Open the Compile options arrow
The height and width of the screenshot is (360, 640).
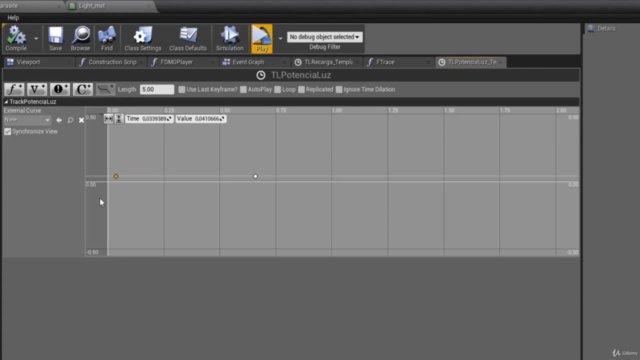coord(36,38)
